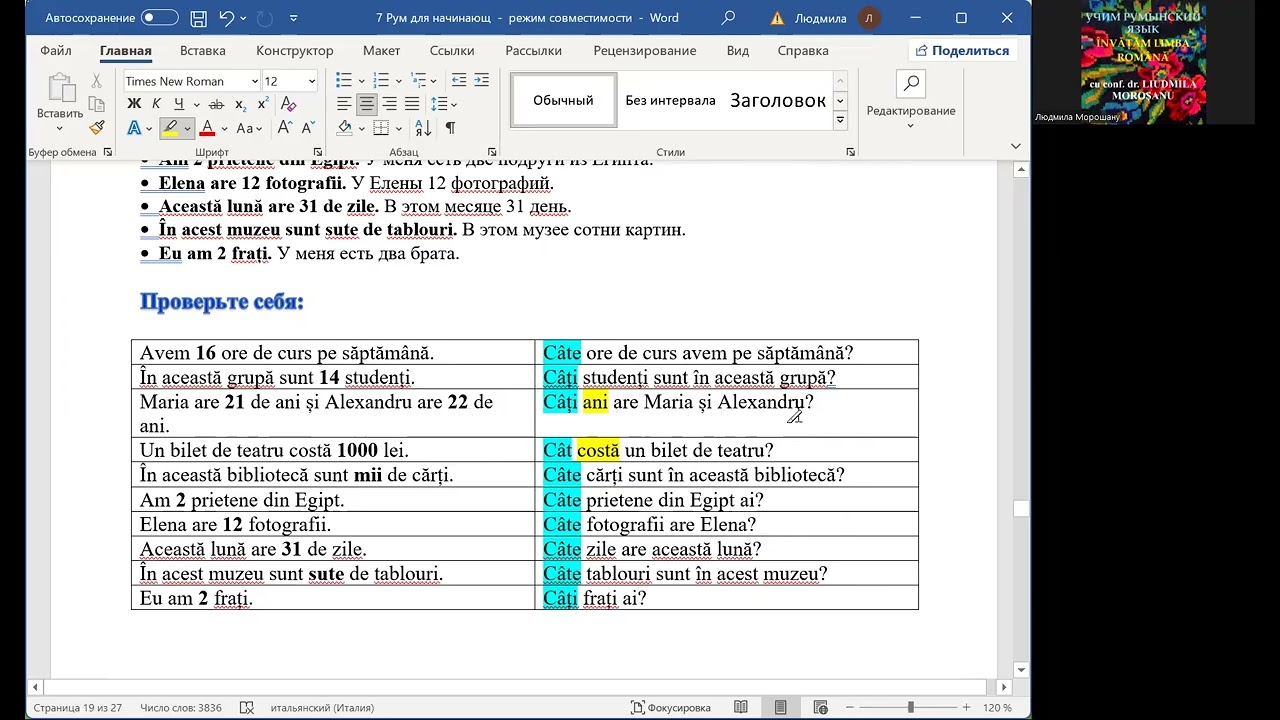Toggle strikethrough formatting
The height and width of the screenshot is (720, 1280).
pyautogui.click(x=217, y=104)
